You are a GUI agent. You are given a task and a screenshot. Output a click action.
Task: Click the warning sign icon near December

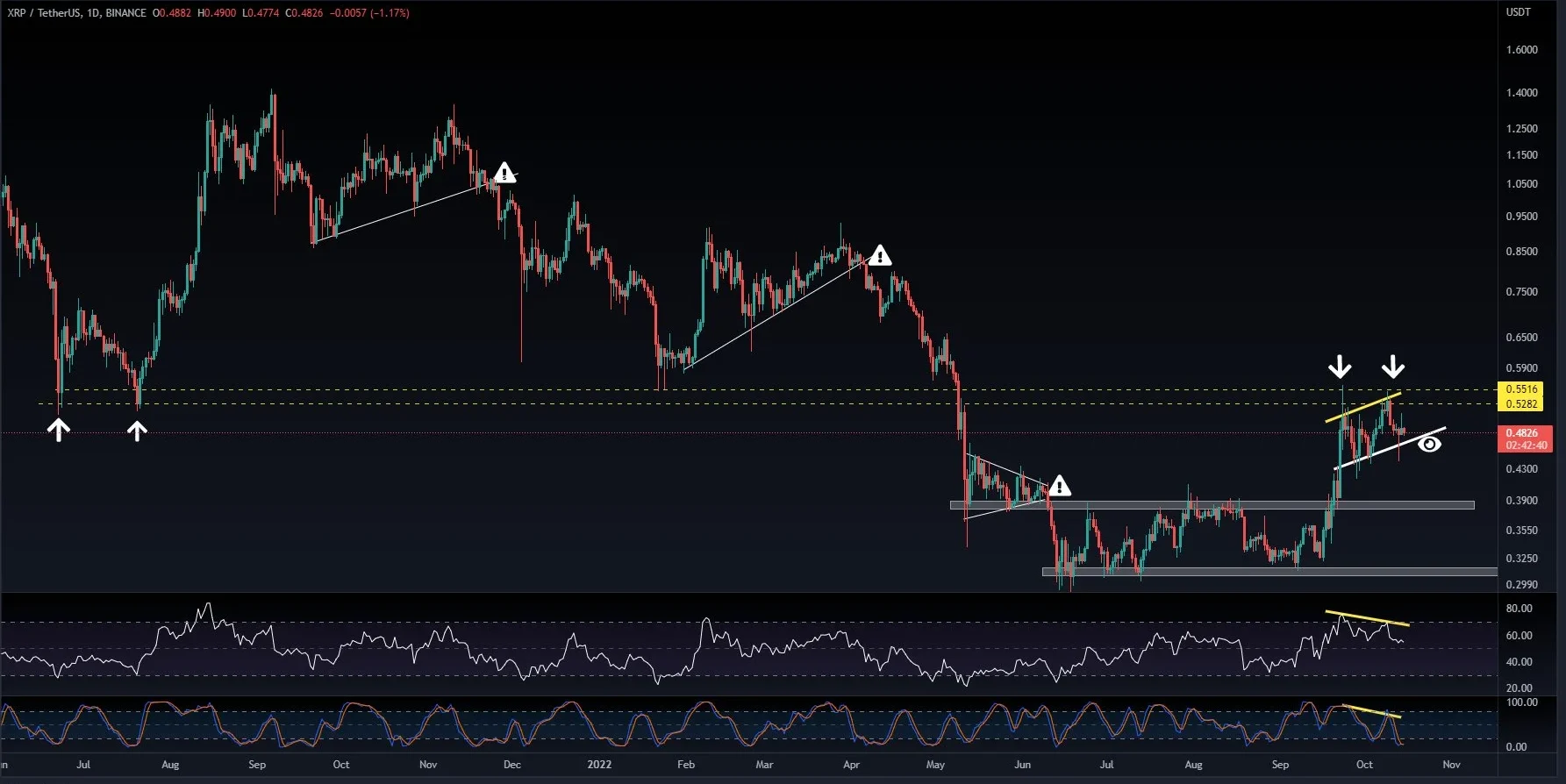coord(504,173)
